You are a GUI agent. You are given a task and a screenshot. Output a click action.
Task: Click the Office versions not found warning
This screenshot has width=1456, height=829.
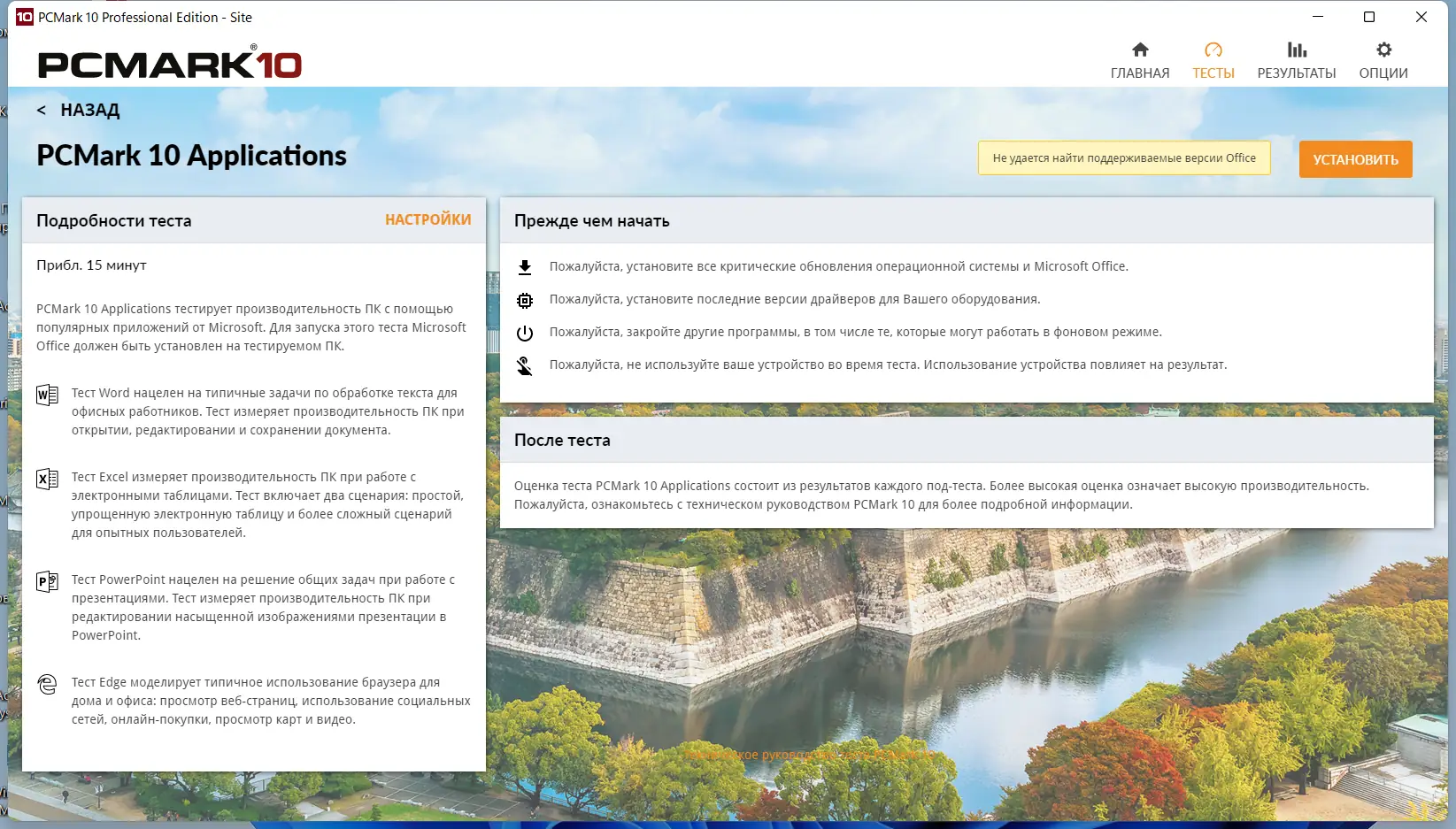pos(1124,158)
